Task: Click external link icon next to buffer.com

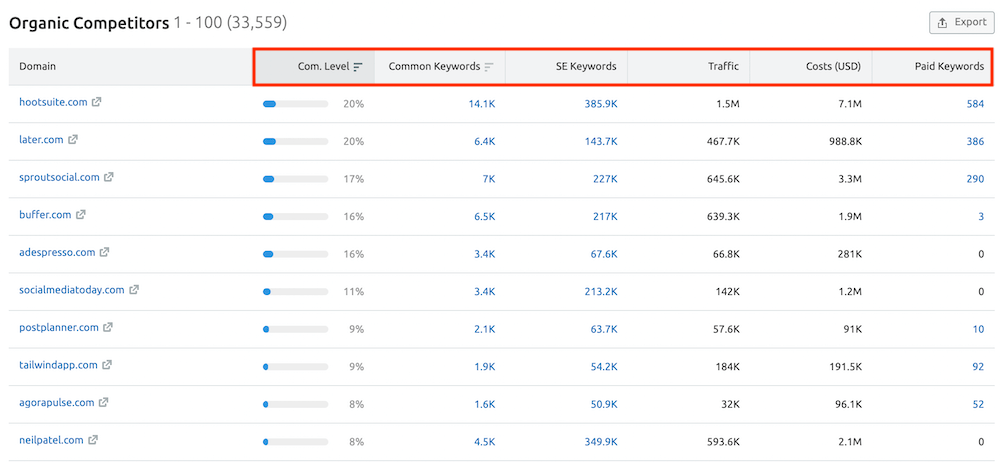Action: [x=81, y=215]
